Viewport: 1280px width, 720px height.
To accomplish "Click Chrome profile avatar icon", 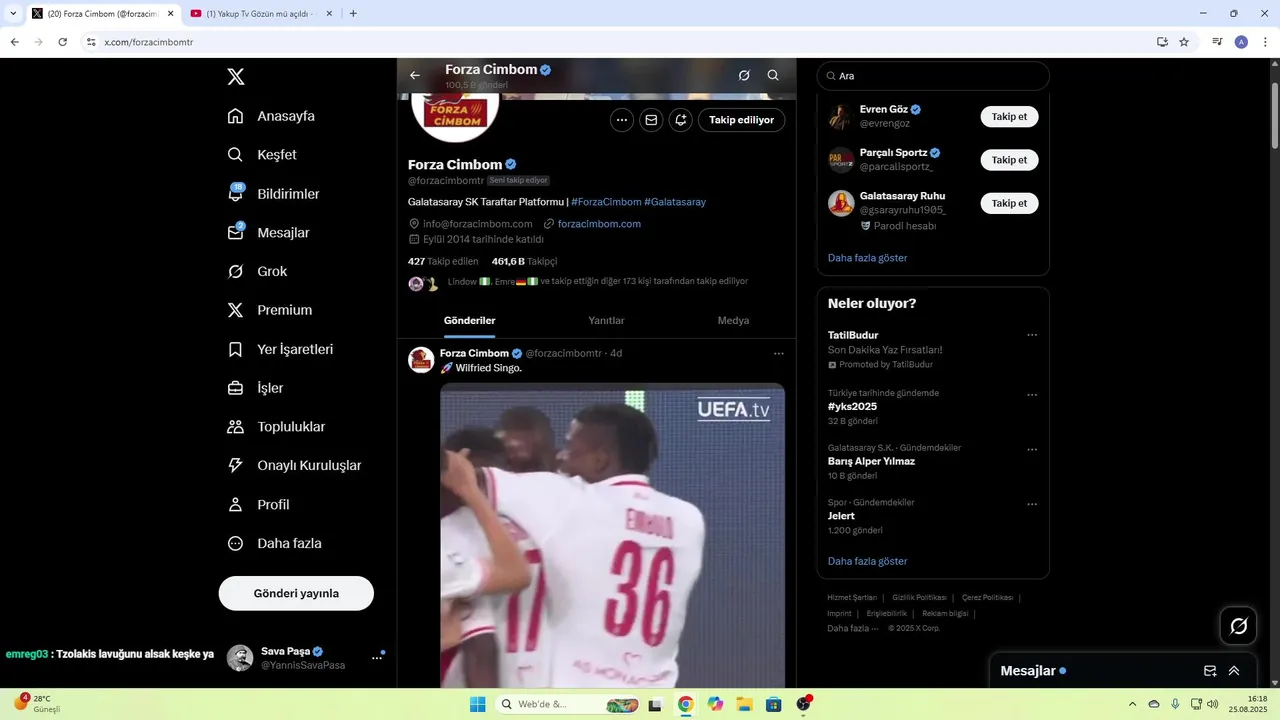I will [1241, 42].
